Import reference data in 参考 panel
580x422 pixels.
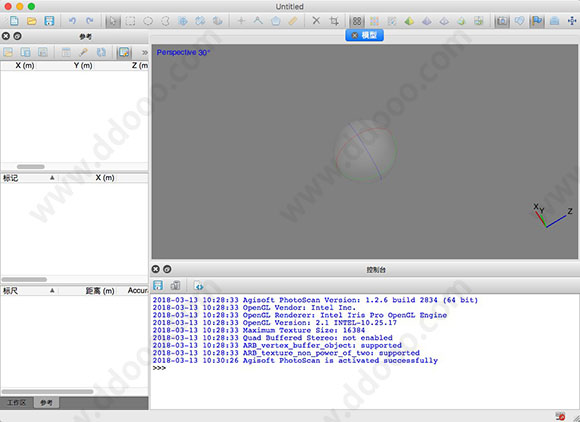(8, 52)
